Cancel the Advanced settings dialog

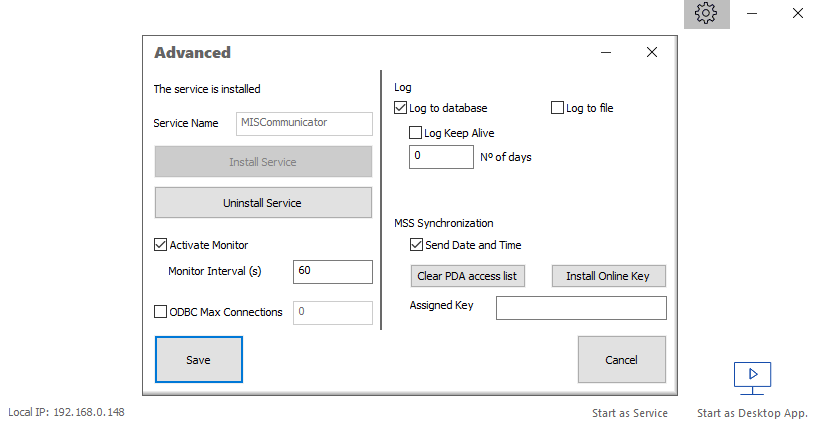point(621,359)
